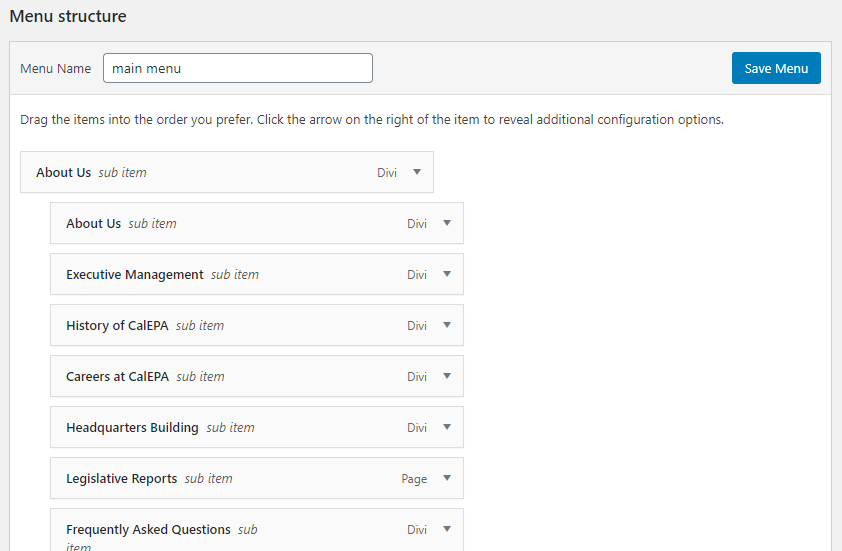This screenshot has width=842, height=551.
Task: Open Headquarters Building dropdown arrow
Action: (447, 427)
